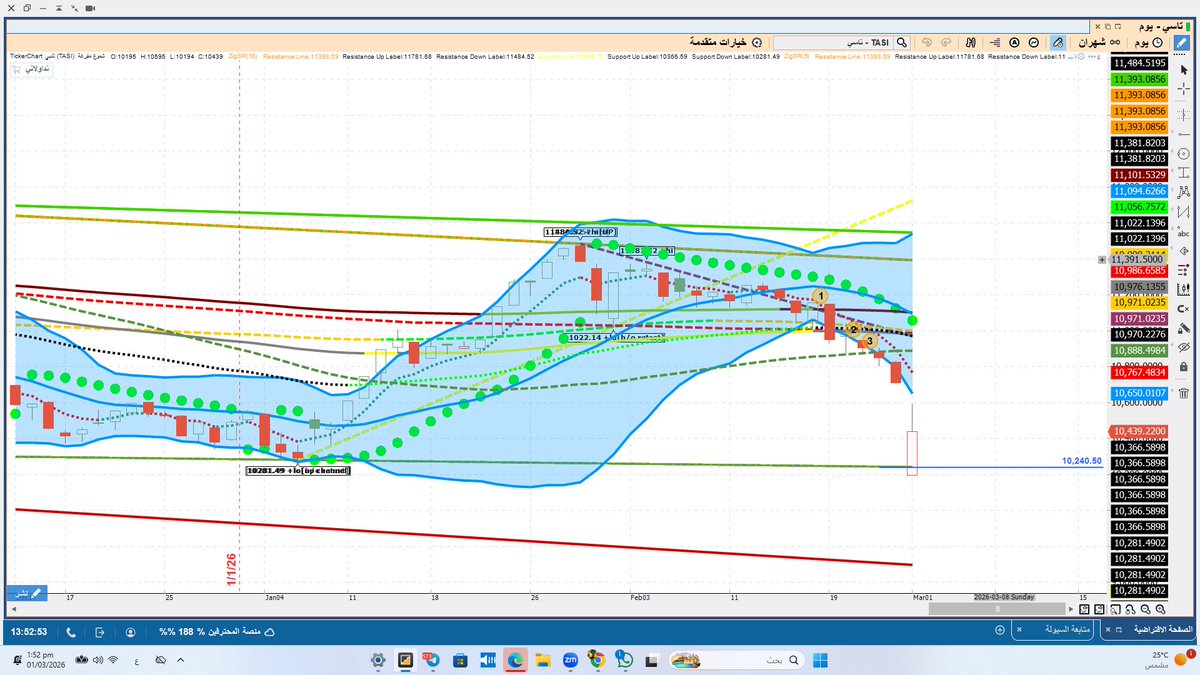Screen dimensions: 1200x675
Task: Open Zoom app from taskbar
Action: coord(570,660)
